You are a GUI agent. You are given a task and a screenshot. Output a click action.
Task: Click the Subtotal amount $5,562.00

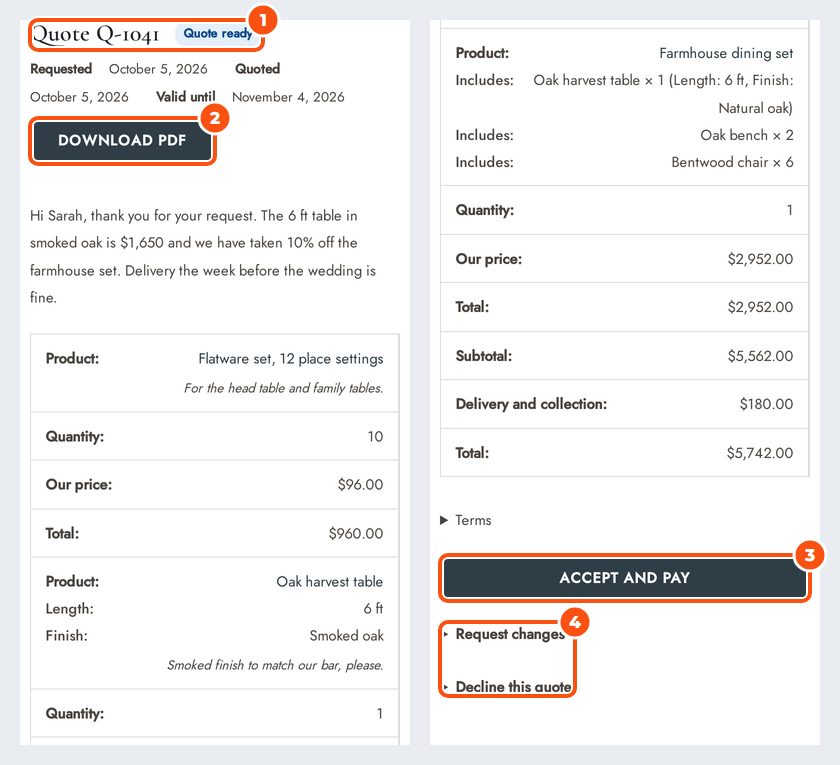coord(760,356)
